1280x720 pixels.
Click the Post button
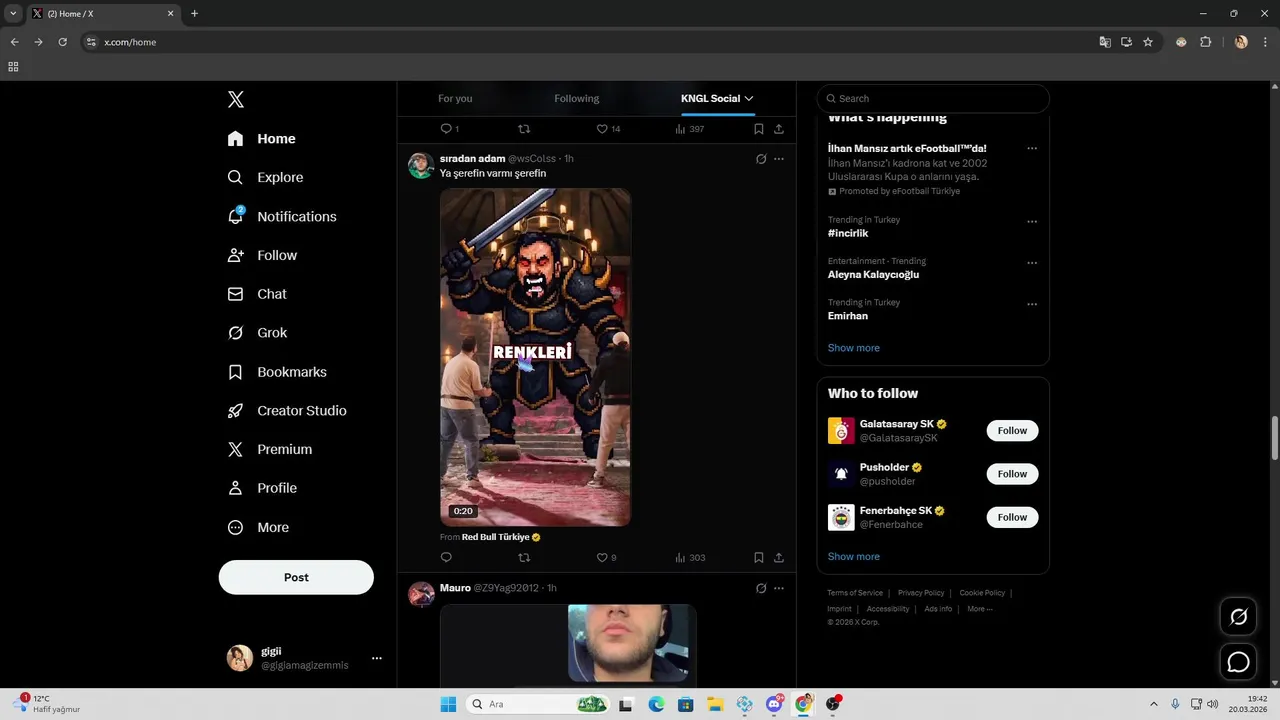(x=296, y=578)
